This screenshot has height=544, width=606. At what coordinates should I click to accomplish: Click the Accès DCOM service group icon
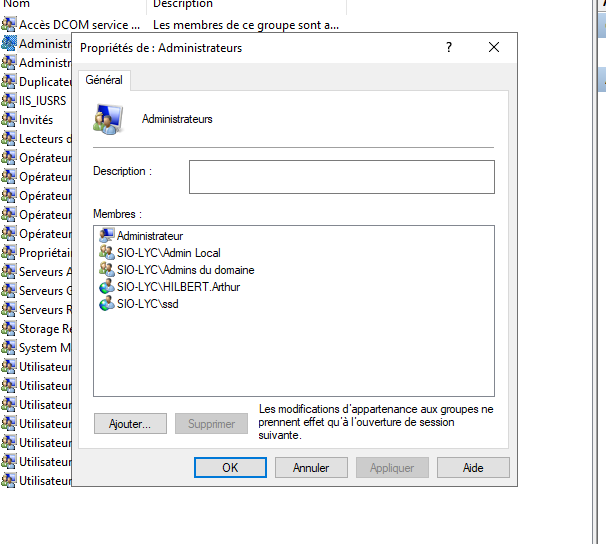pyautogui.click(x=9, y=24)
